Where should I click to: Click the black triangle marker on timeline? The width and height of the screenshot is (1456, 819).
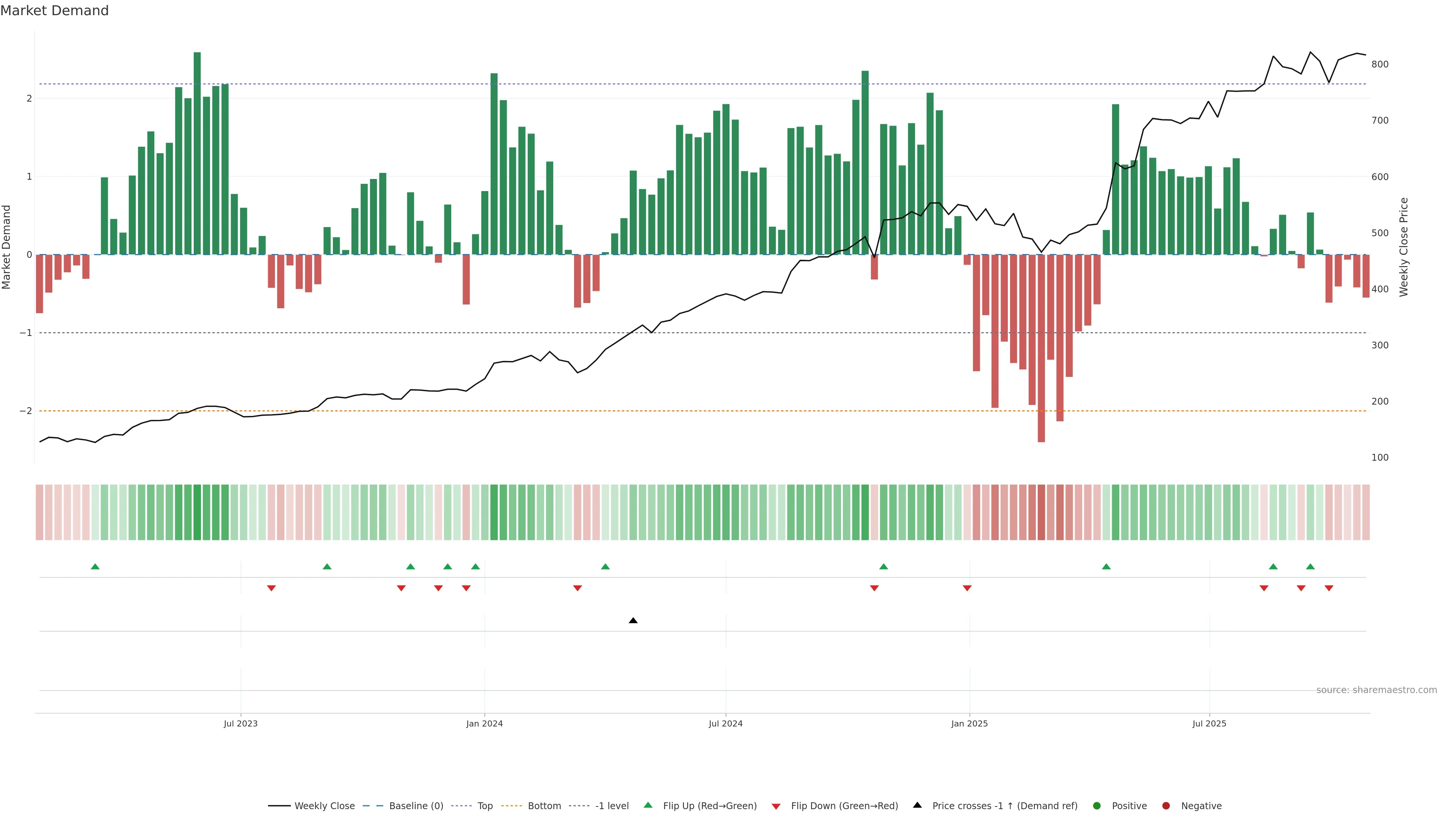tap(633, 621)
